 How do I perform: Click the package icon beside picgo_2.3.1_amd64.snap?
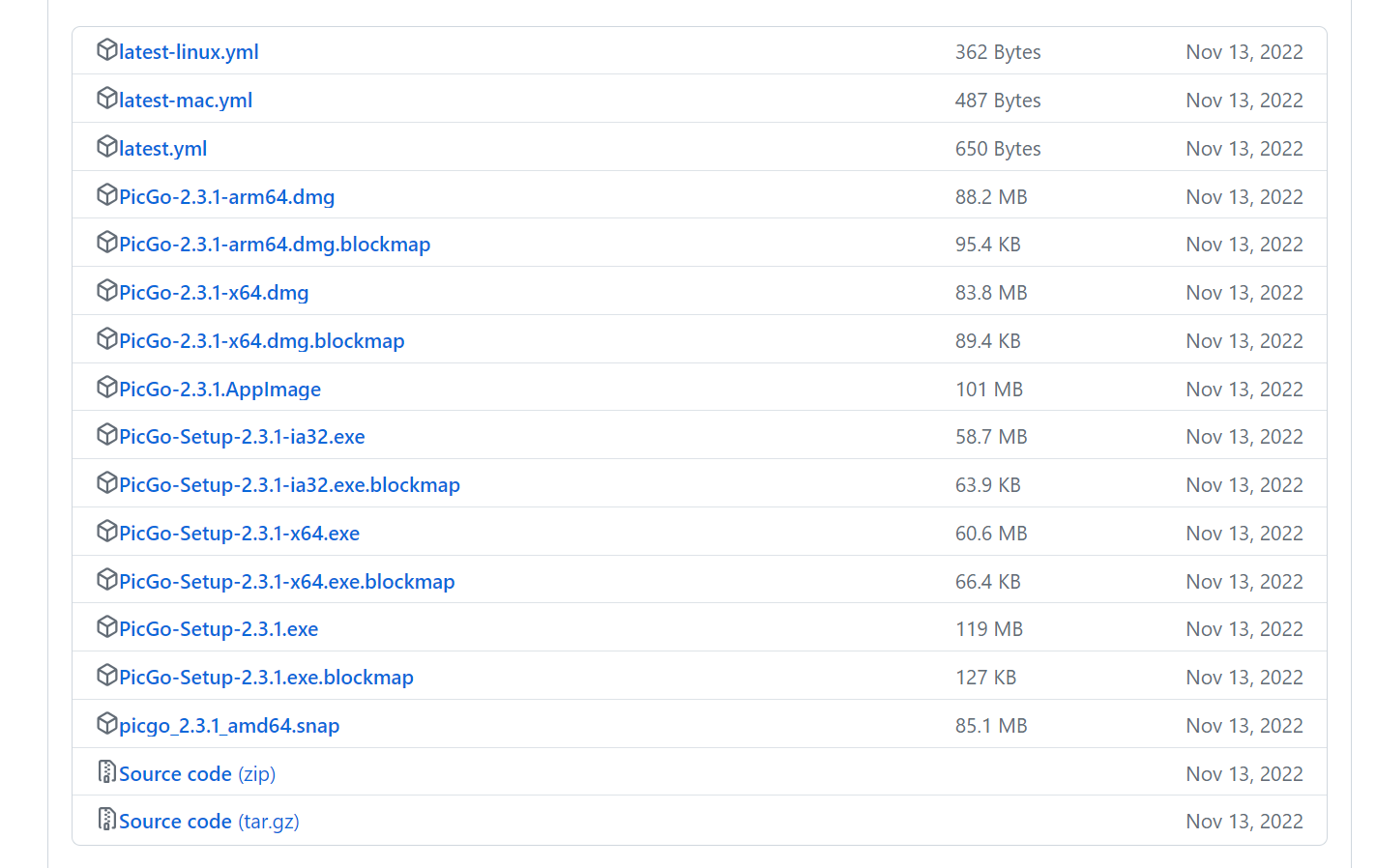tap(107, 723)
